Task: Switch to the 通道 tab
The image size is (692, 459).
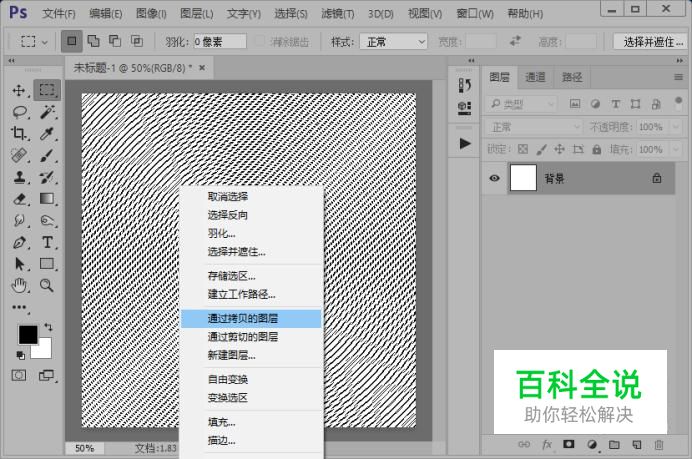Action: [535, 77]
